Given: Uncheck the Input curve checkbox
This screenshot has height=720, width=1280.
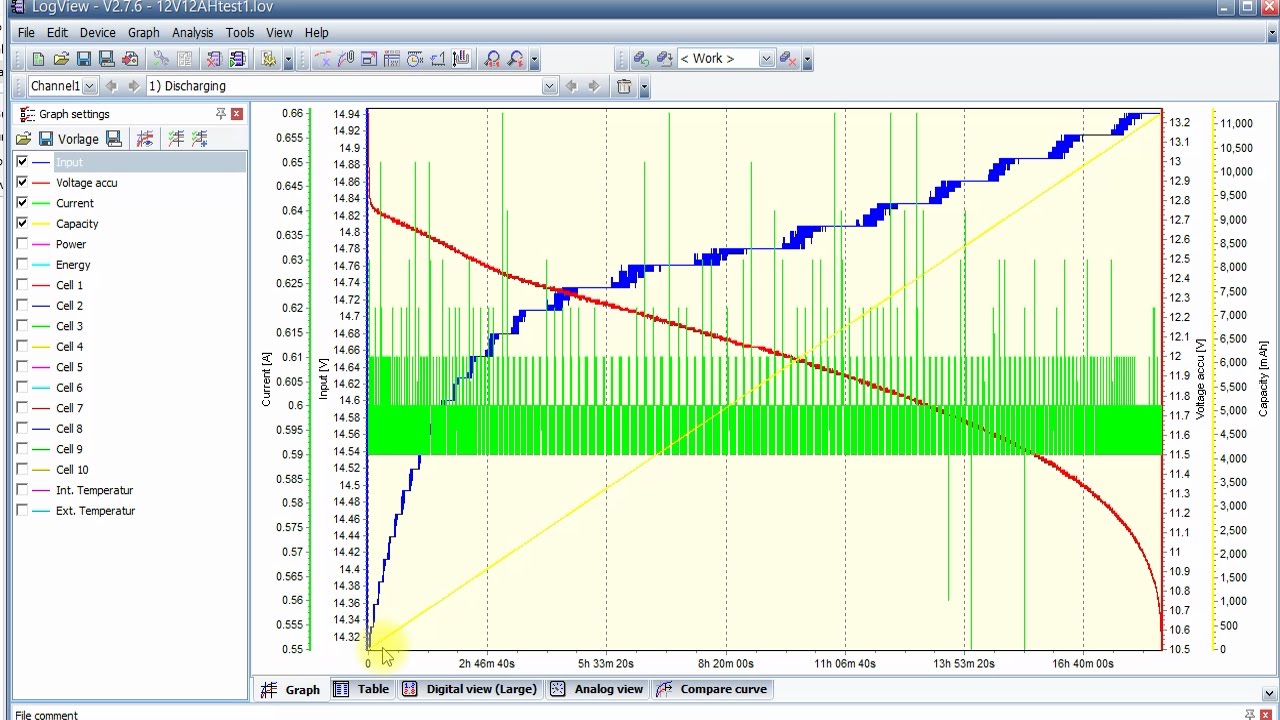Looking at the screenshot, I should (x=22, y=162).
